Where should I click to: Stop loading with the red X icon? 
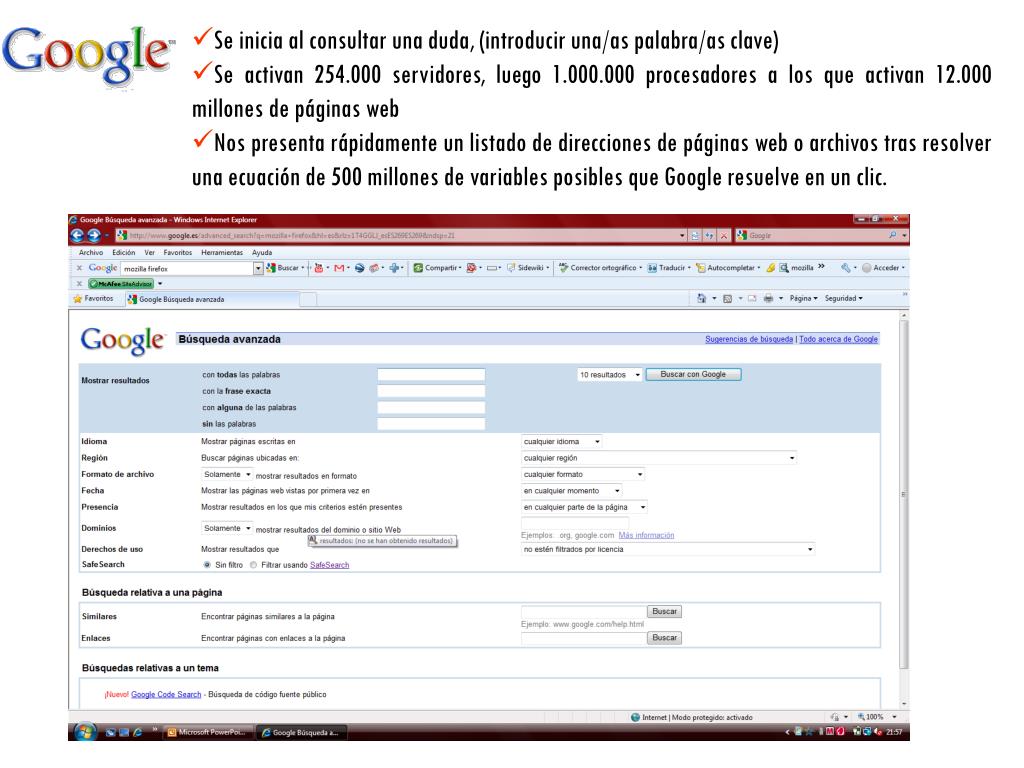coord(724,236)
